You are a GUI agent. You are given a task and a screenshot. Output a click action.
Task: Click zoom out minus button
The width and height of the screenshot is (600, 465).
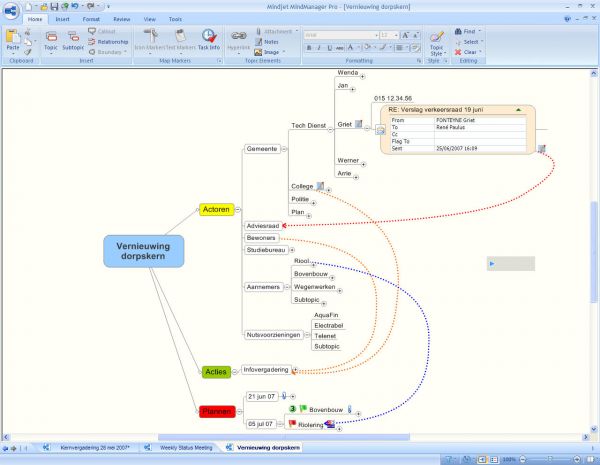[523, 459]
